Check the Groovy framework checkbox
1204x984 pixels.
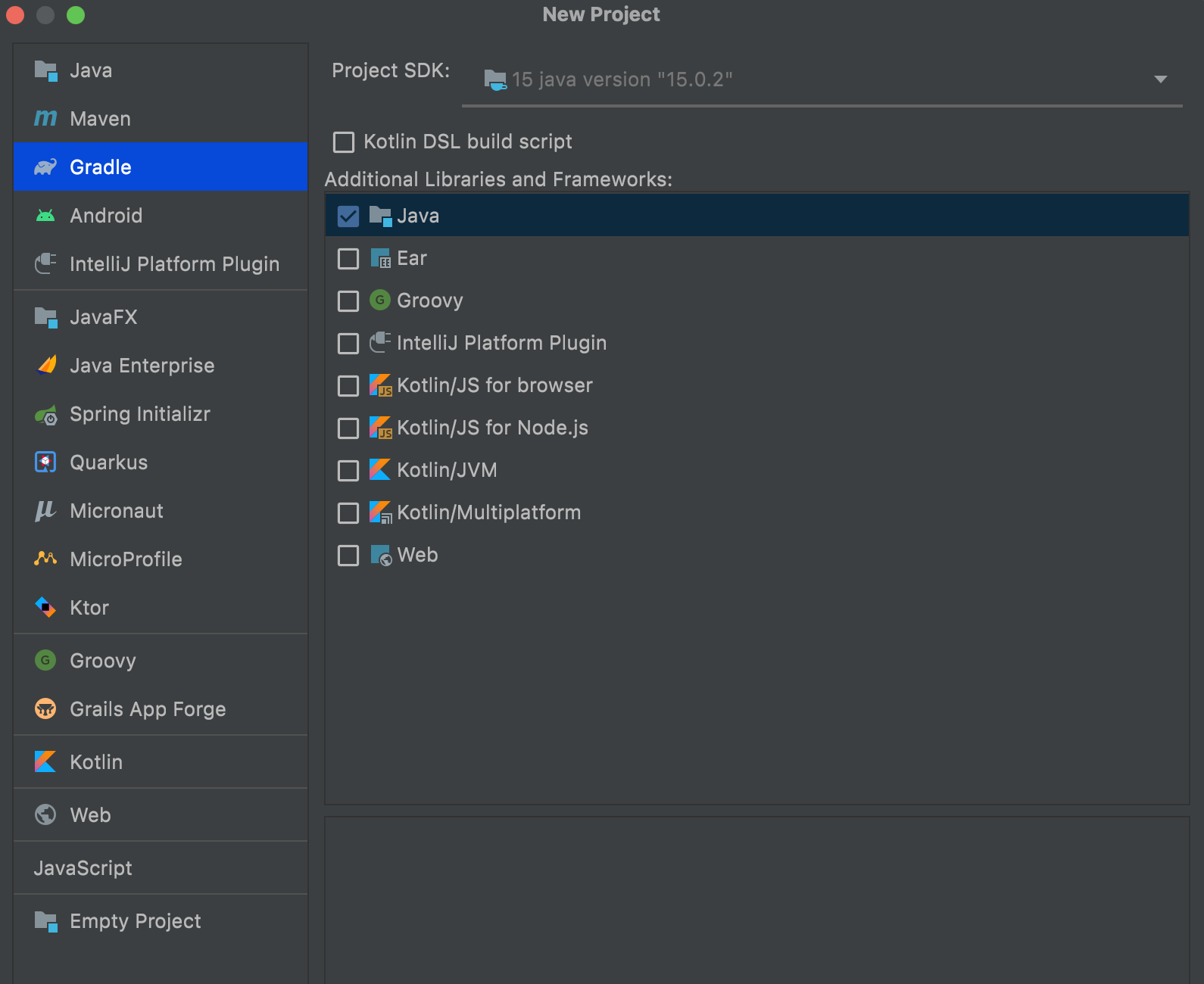(348, 301)
